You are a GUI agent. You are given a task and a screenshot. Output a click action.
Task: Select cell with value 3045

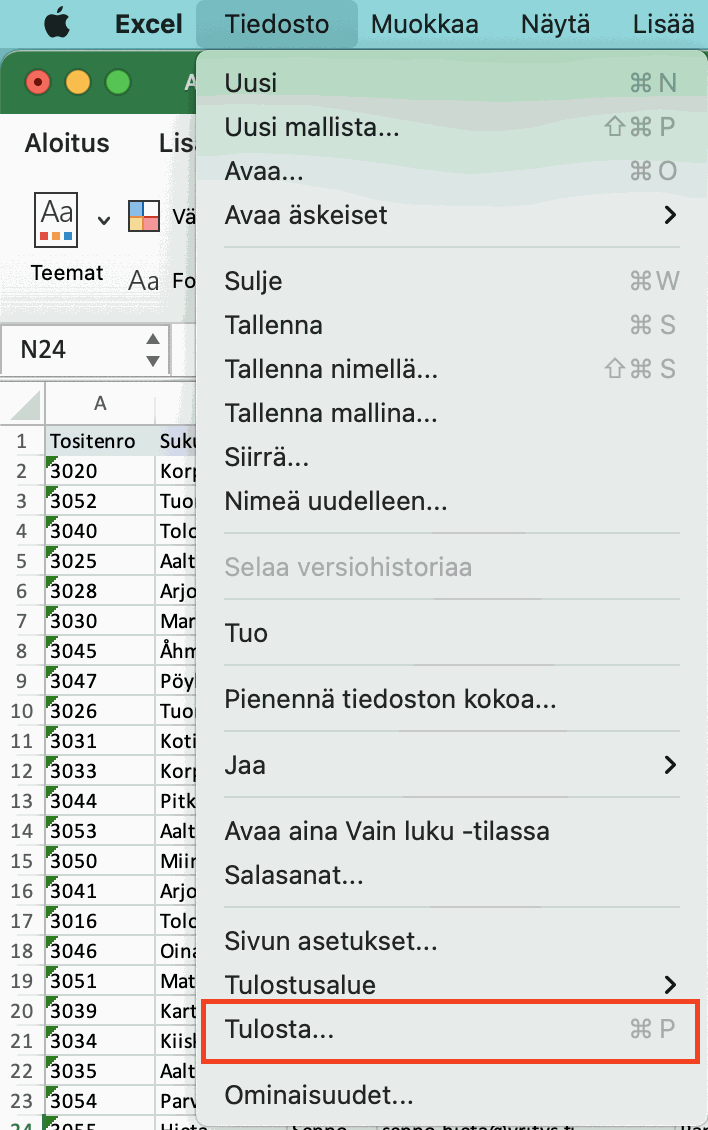point(100,651)
